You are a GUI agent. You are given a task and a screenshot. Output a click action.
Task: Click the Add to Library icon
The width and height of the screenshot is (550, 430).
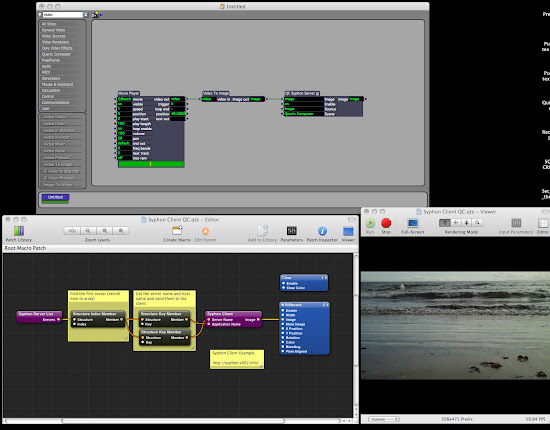(x=262, y=230)
